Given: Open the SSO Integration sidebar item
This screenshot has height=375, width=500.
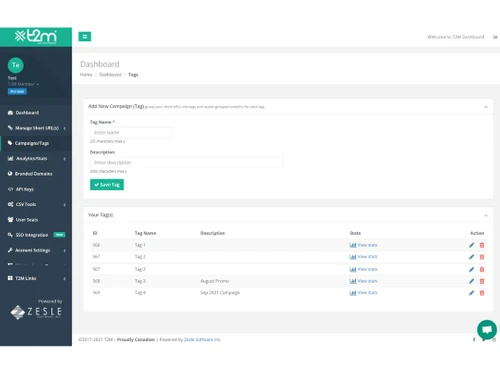Looking at the screenshot, I should pyautogui.click(x=32, y=235).
